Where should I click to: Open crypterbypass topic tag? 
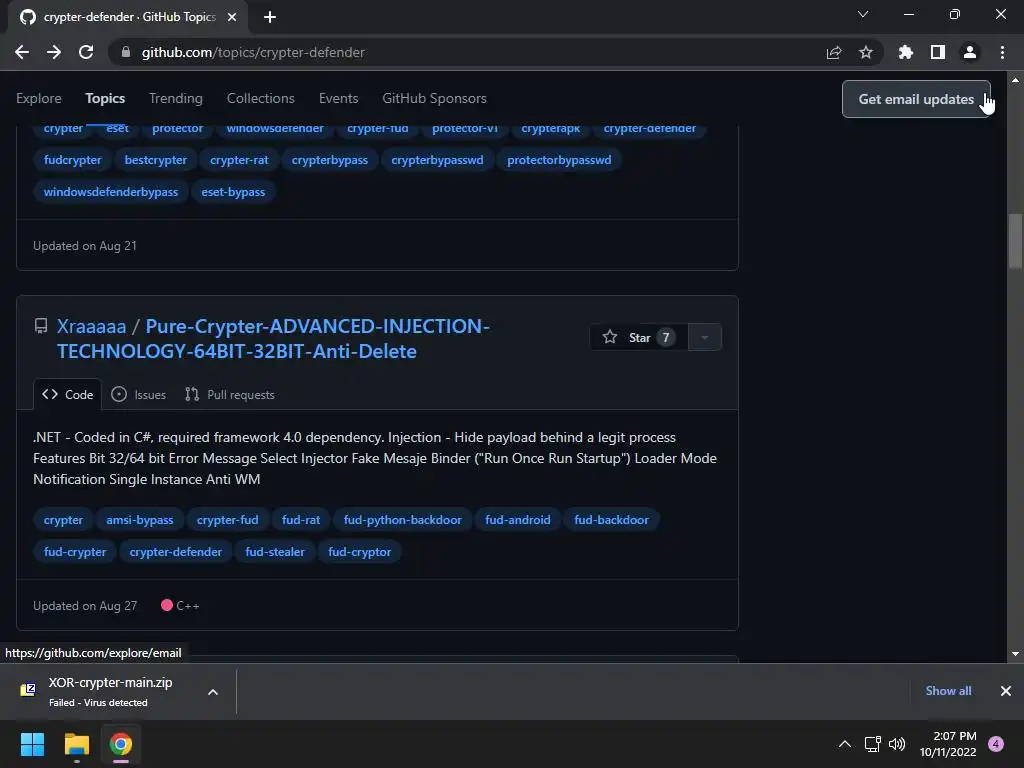click(x=330, y=160)
